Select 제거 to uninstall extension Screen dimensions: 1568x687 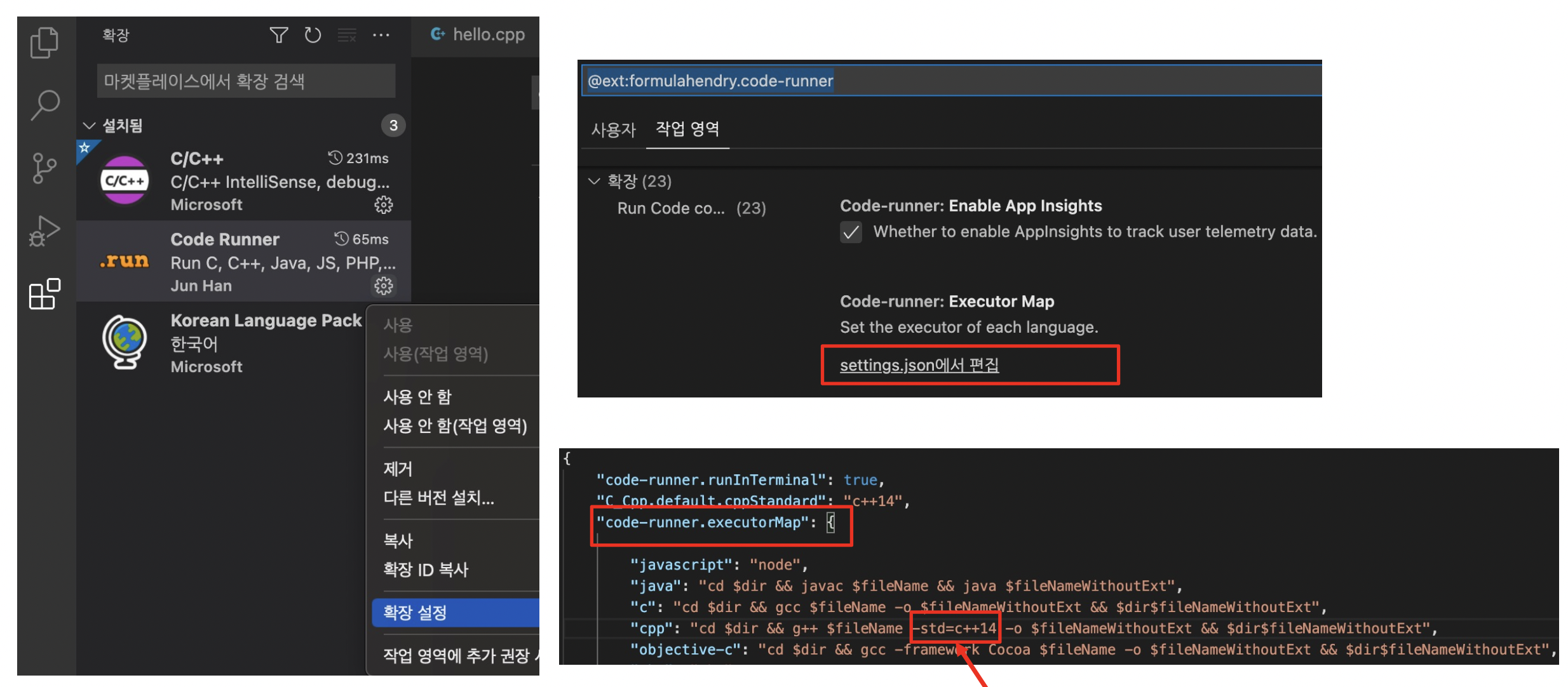point(398,469)
